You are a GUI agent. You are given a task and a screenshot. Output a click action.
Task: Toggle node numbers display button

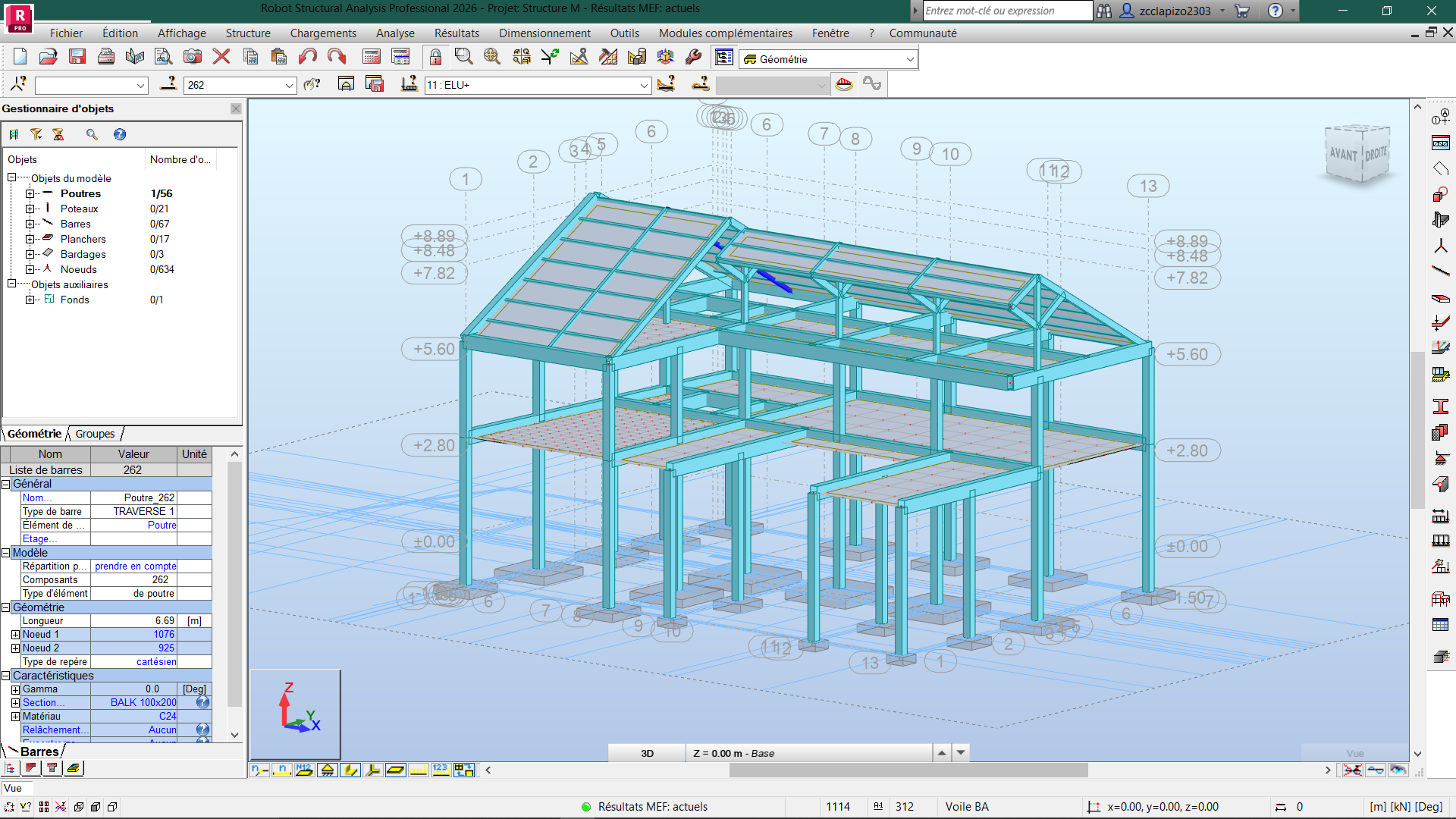tap(259, 770)
